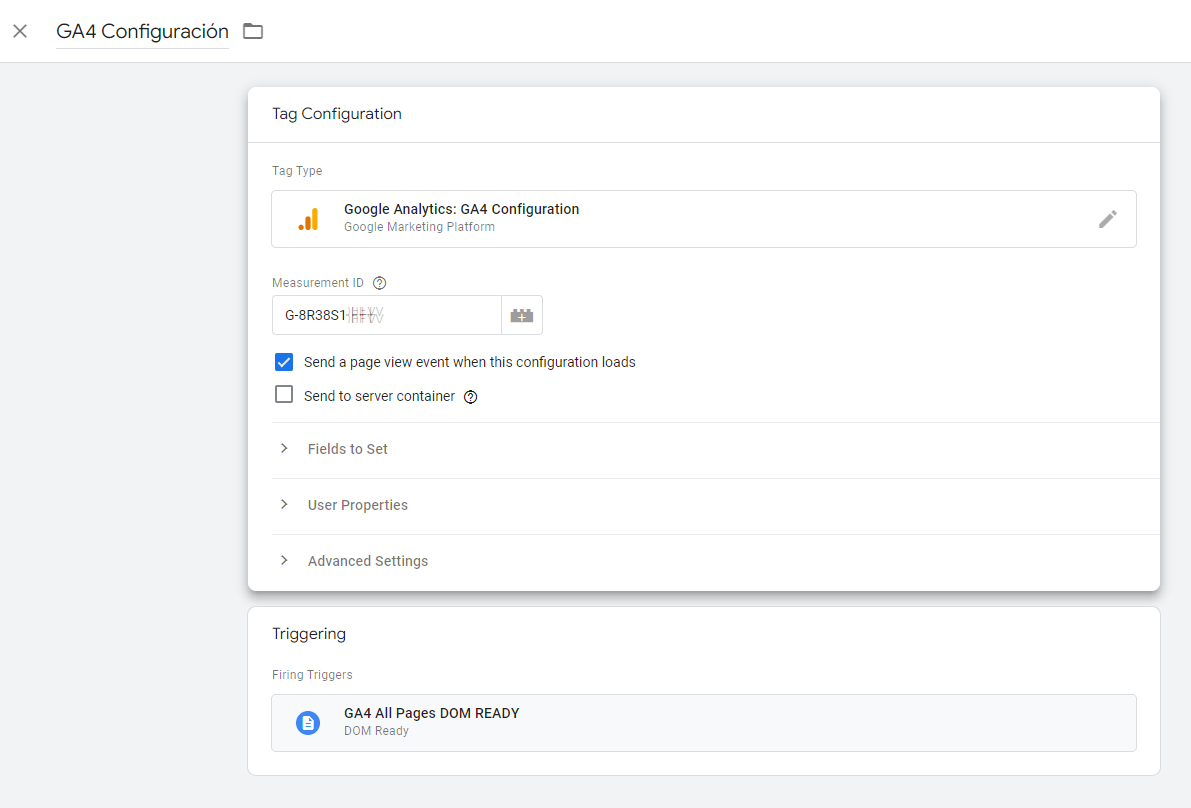Expand the Advanced Settings section

284,561
